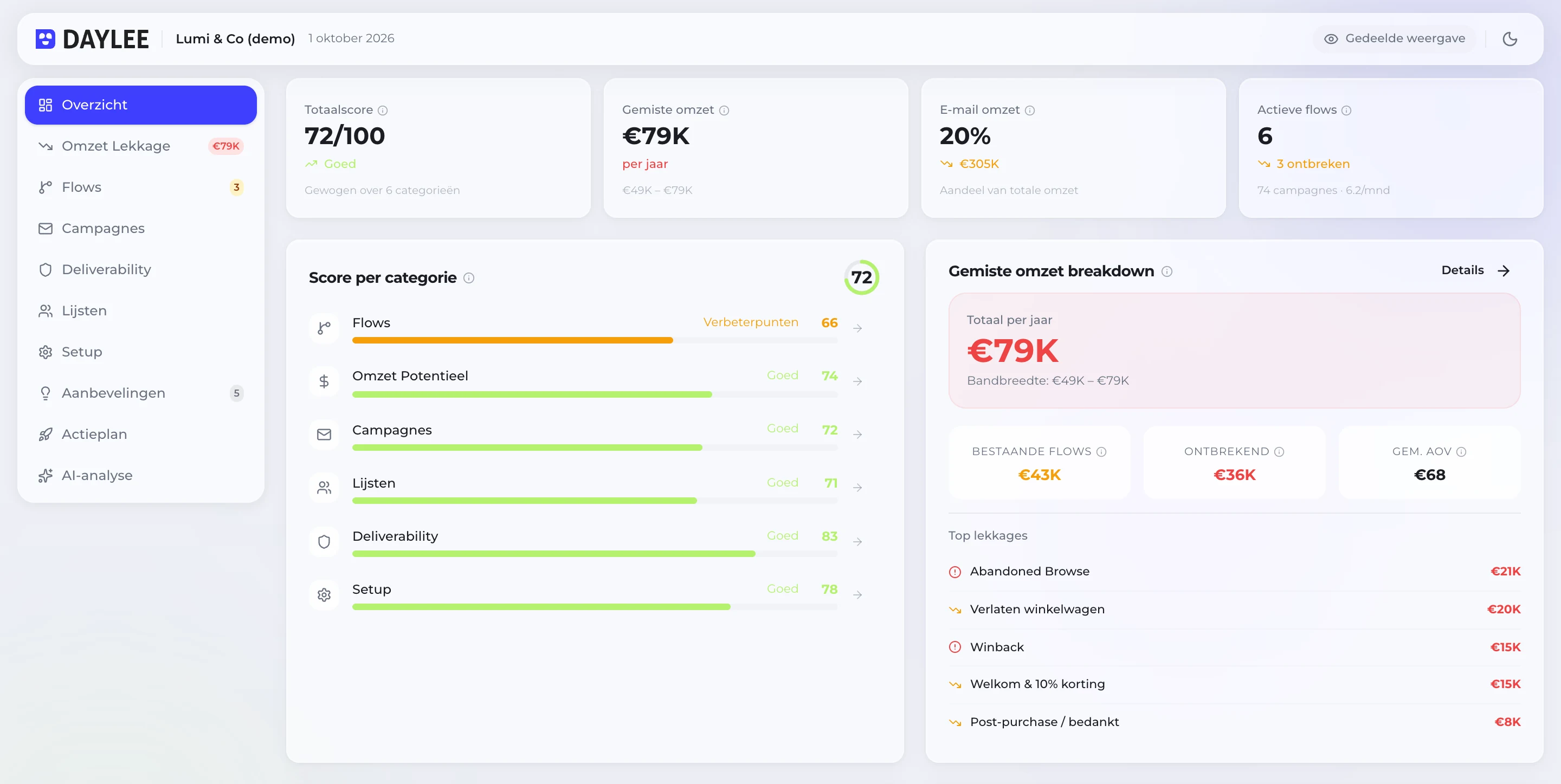
Task: Open Lijsten in the sidebar
Action: [140, 311]
